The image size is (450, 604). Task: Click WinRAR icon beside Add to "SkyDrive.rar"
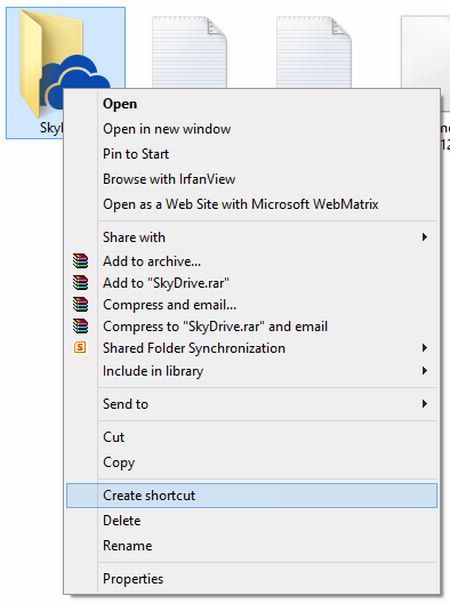click(80, 283)
